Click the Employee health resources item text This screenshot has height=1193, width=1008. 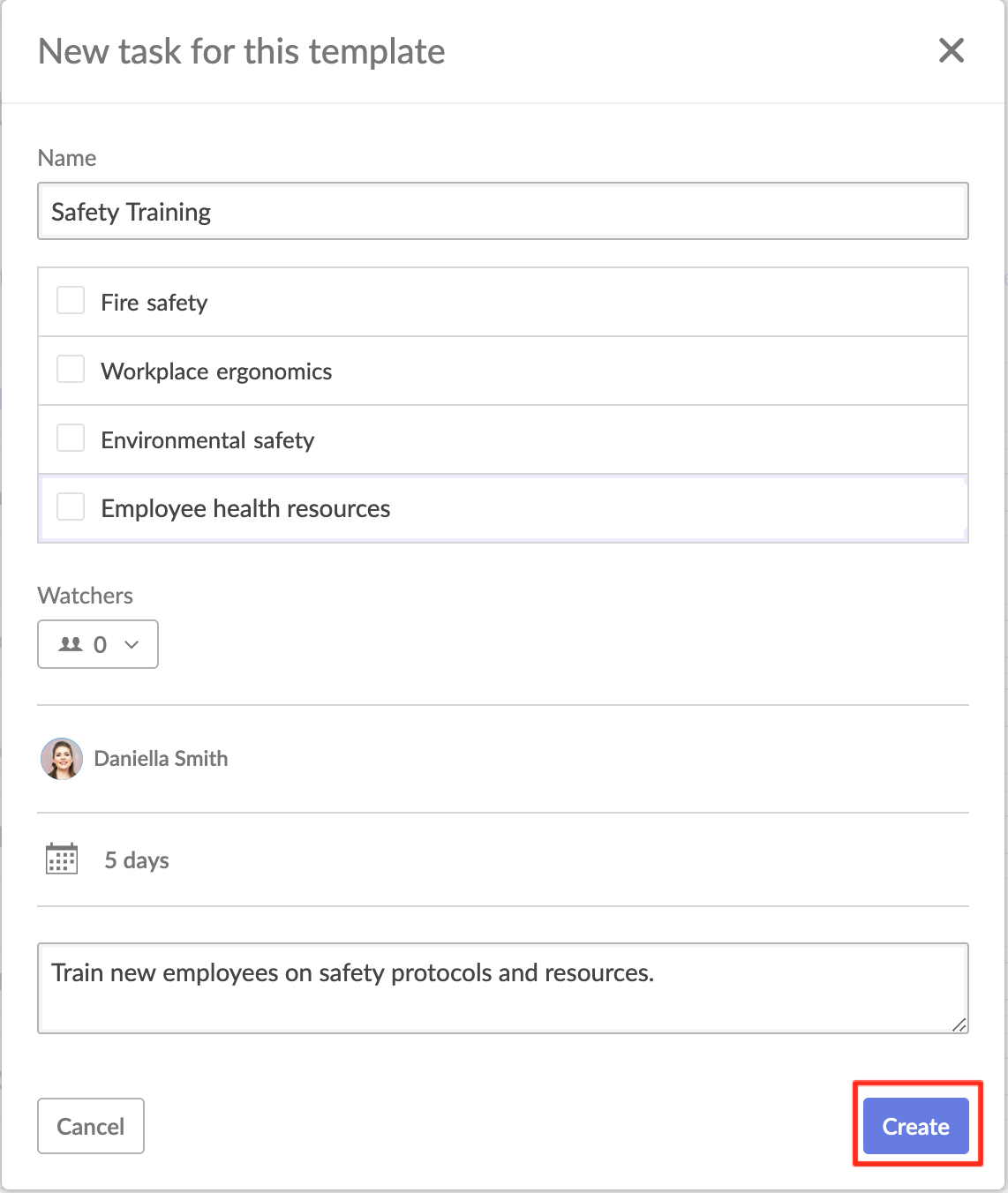point(244,508)
